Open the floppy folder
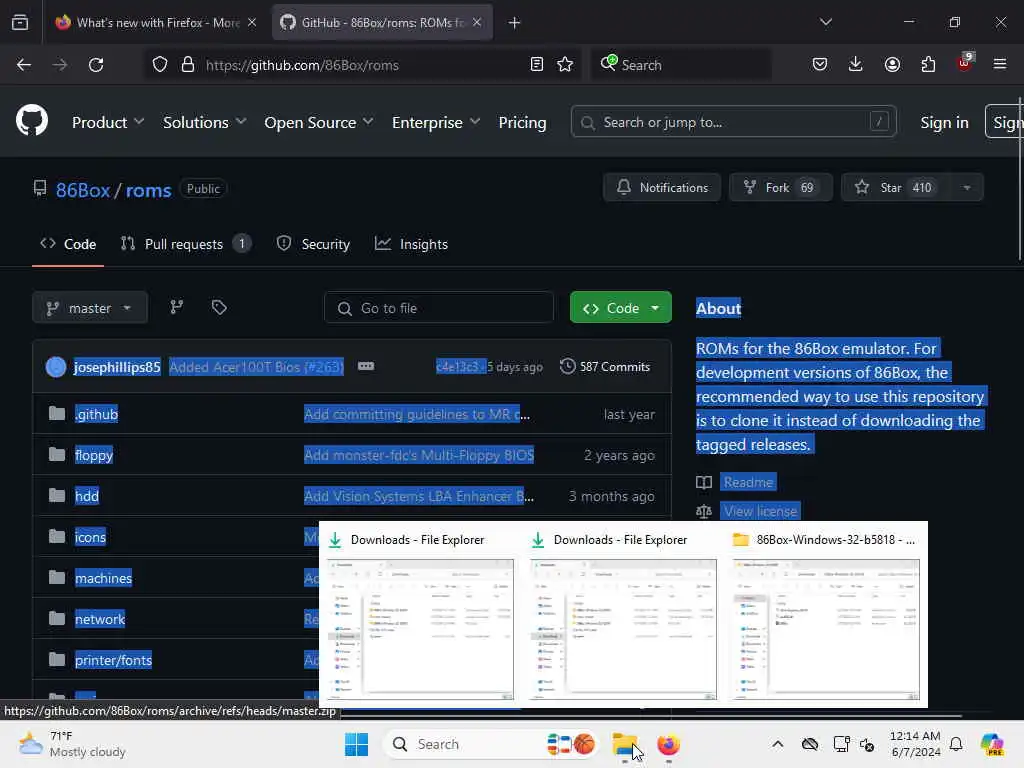 coord(93,455)
